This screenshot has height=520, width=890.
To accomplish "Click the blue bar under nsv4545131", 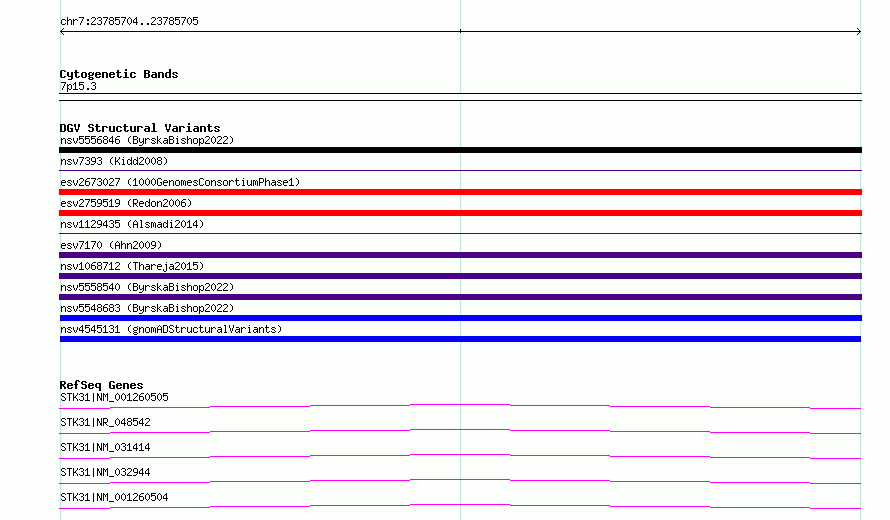I will click(460, 339).
